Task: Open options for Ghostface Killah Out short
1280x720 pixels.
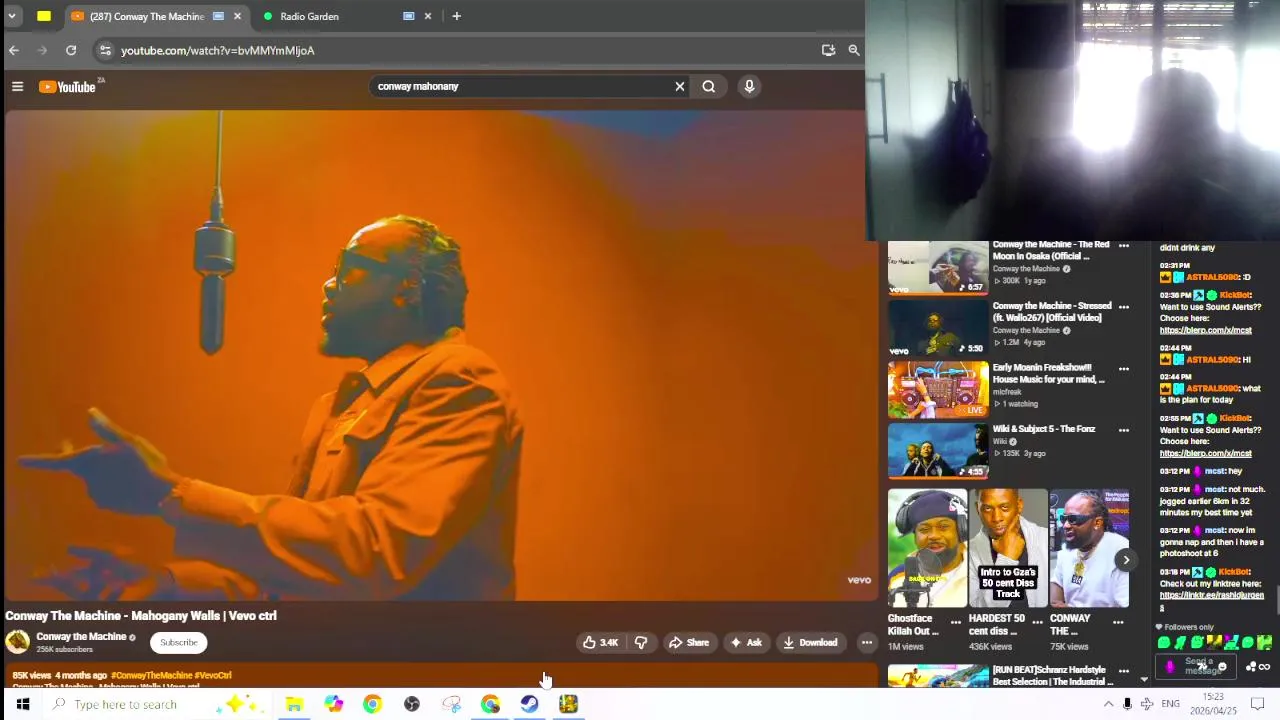Action: click(956, 622)
